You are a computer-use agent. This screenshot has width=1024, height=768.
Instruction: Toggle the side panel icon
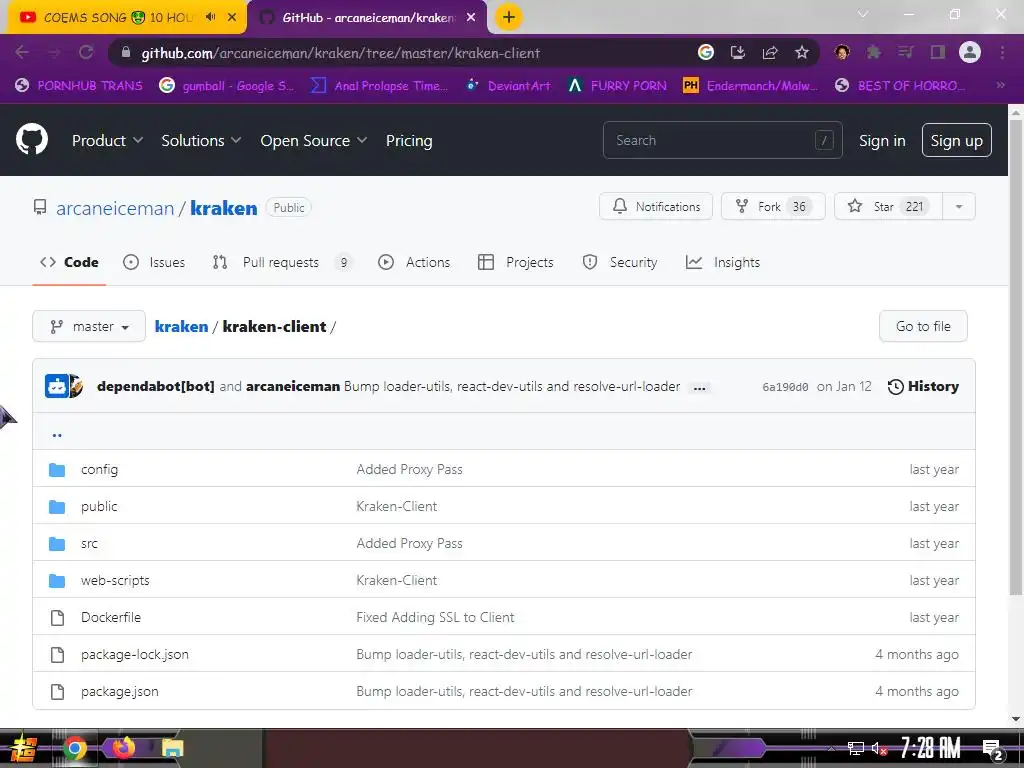pyautogui.click(x=938, y=52)
